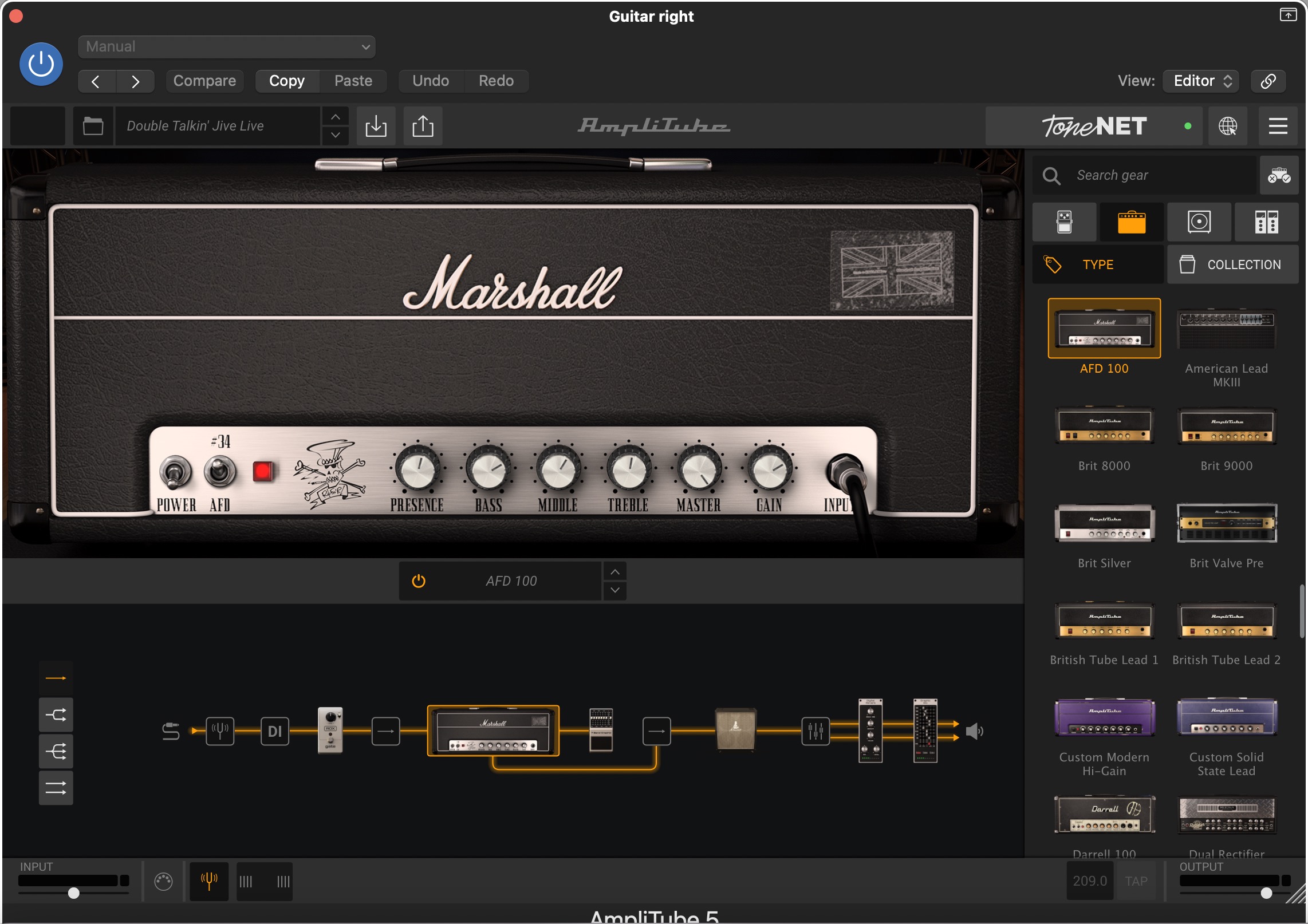The image size is (1308, 924).
Task: Click the BASS knob on the amp
Action: pos(488,469)
